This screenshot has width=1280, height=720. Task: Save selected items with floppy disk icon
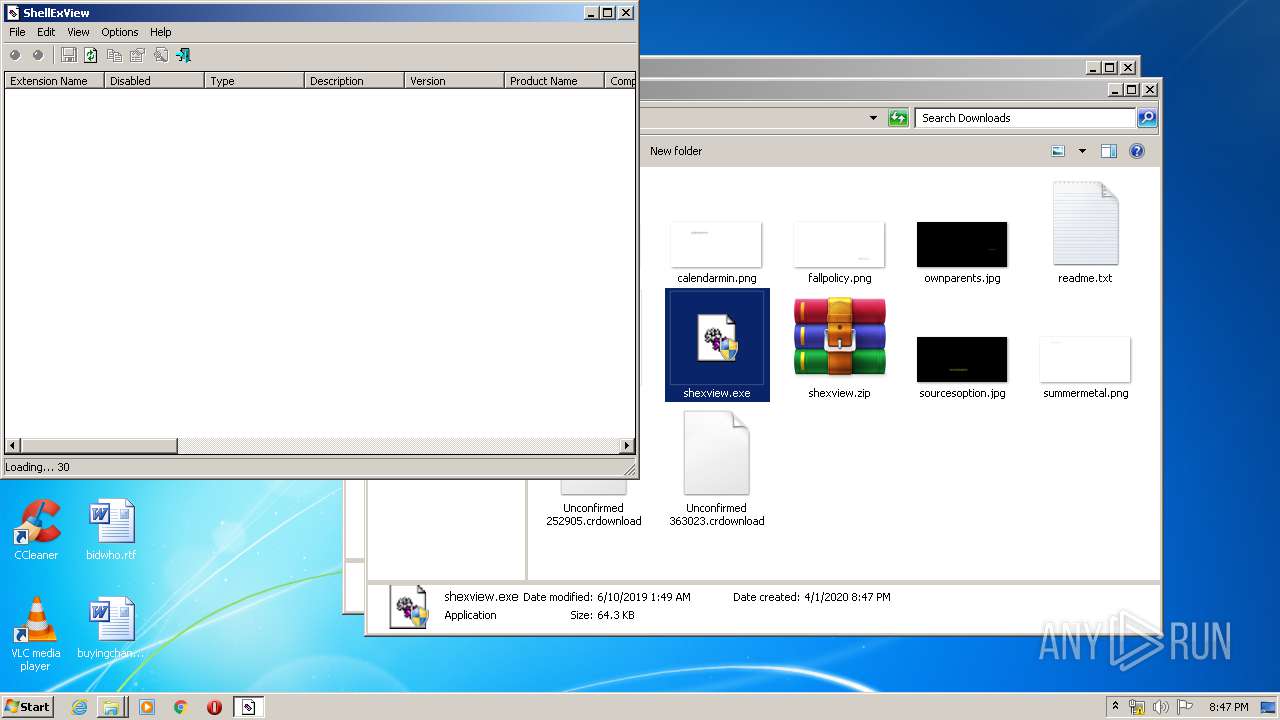click(x=68, y=55)
